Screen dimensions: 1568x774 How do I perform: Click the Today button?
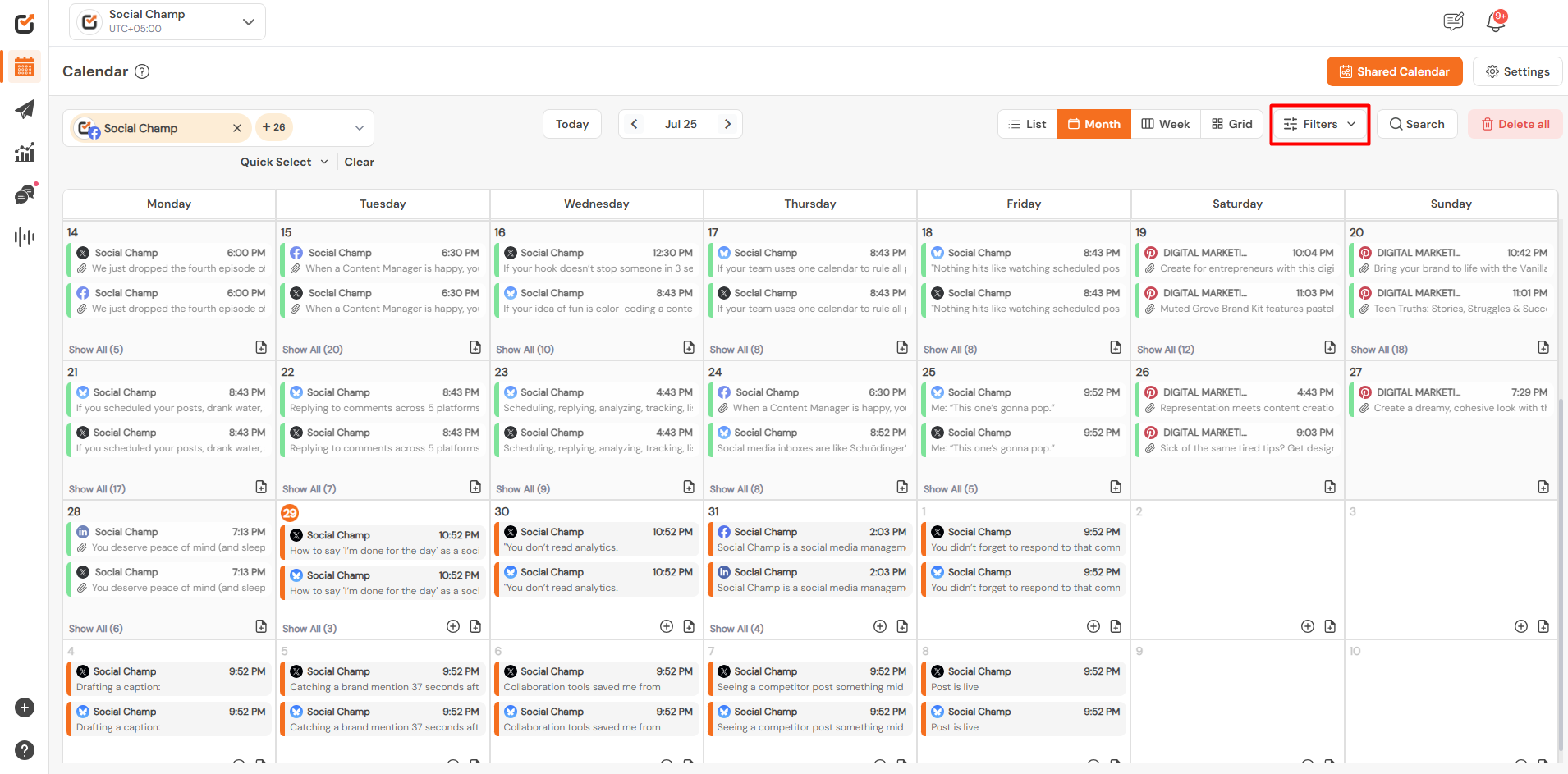tap(572, 124)
